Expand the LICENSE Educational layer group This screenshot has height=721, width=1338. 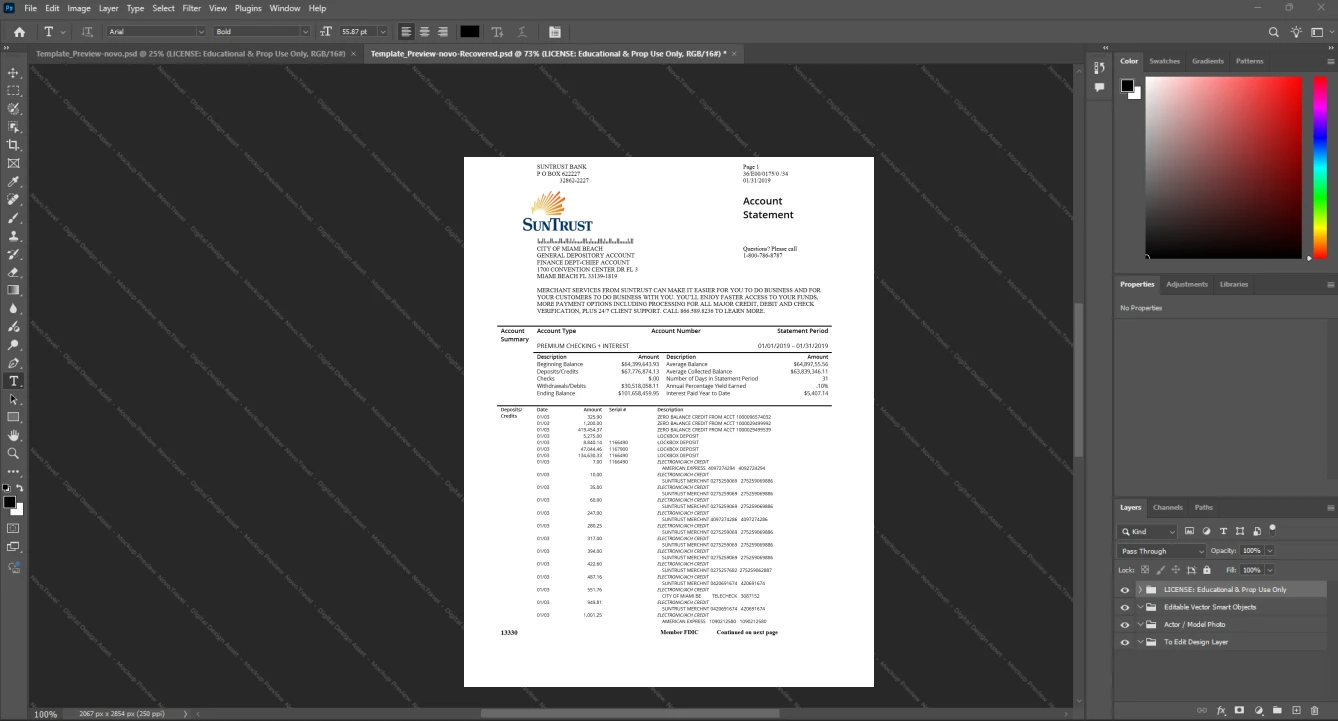(x=1140, y=590)
